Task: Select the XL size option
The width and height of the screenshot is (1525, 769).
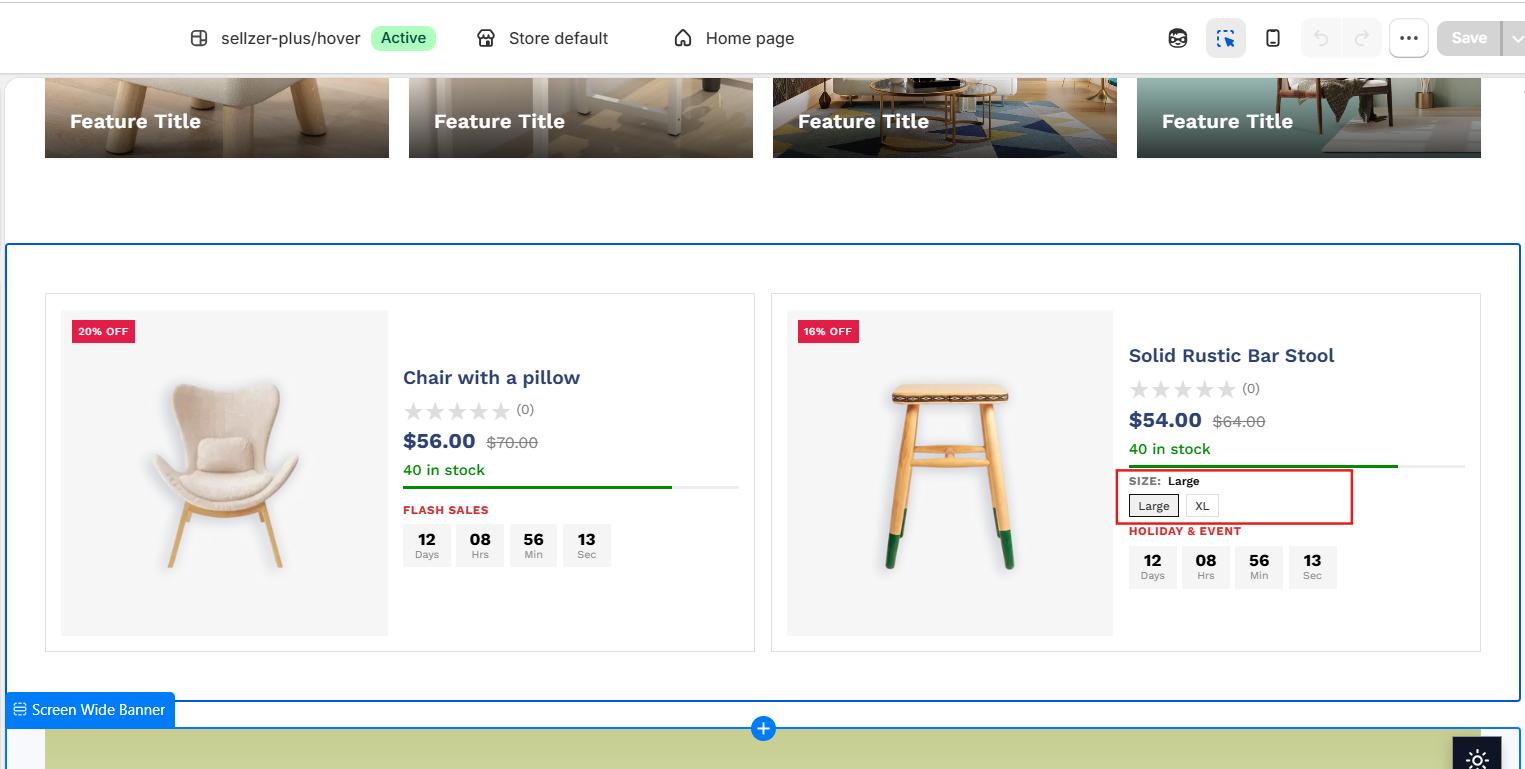Action: (x=1202, y=506)
